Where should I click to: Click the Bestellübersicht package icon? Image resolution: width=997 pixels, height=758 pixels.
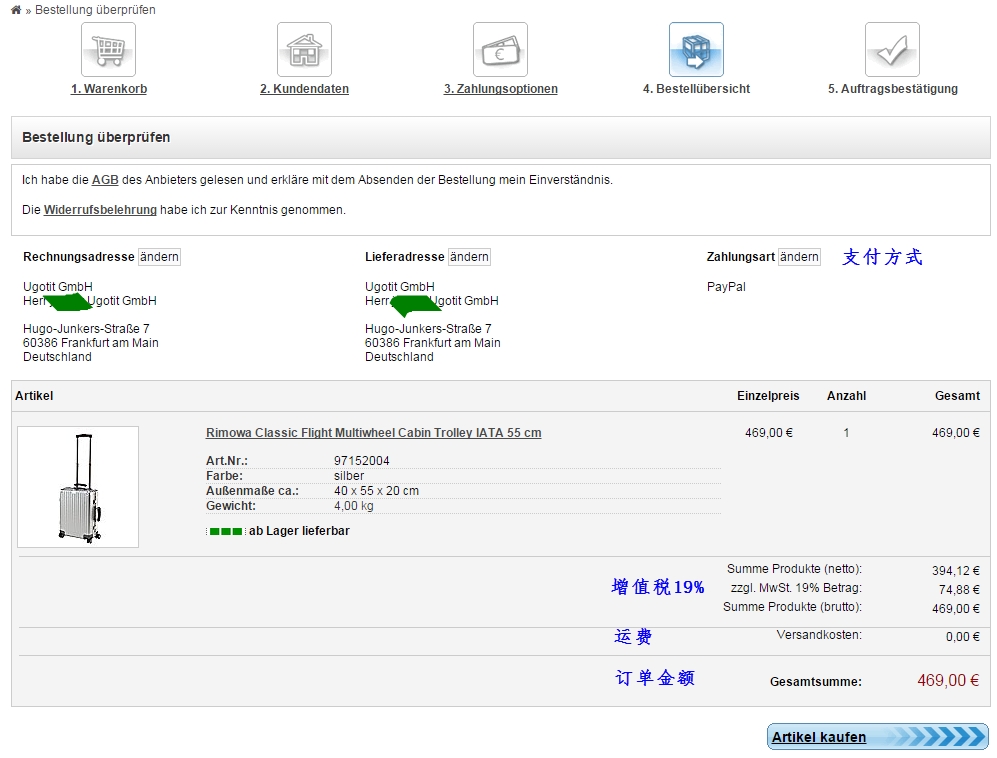[x=696, y=50]
